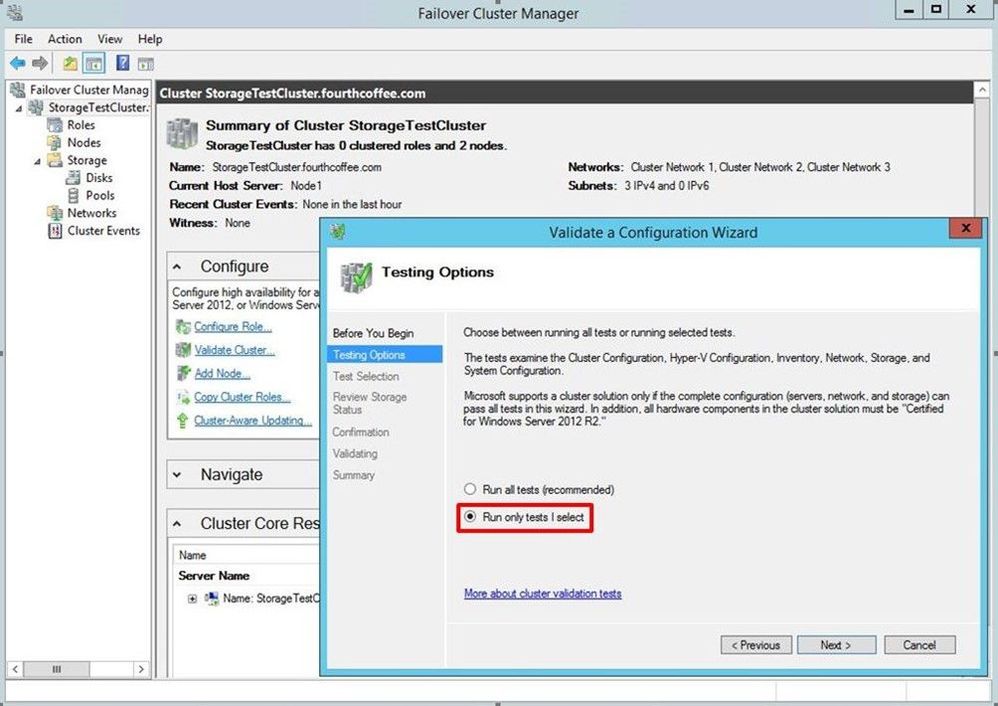Expand the Navigate section

[177, 475]
